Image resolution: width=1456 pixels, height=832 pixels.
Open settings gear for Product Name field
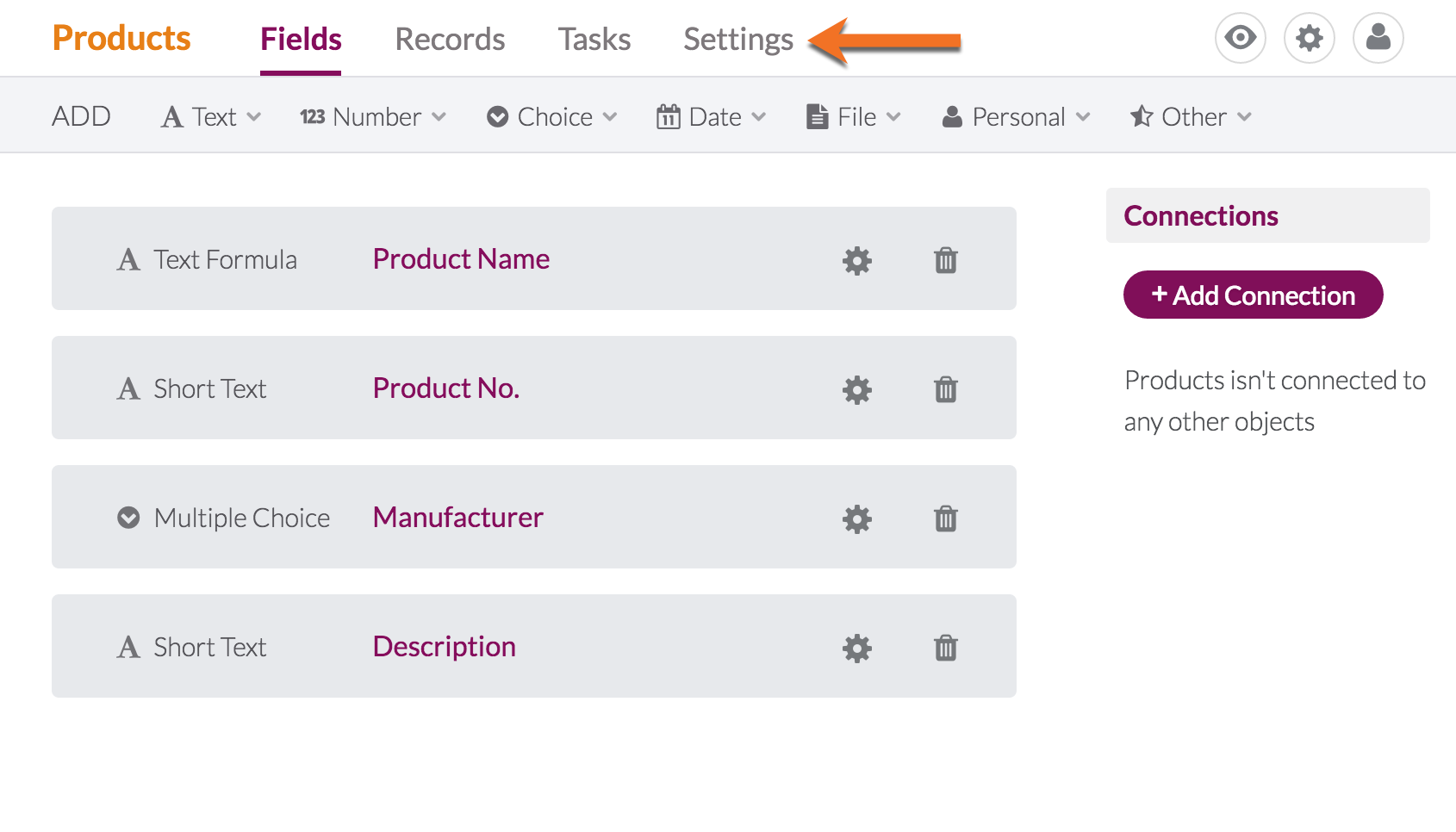pyautogui.click(x=857, y=260)
